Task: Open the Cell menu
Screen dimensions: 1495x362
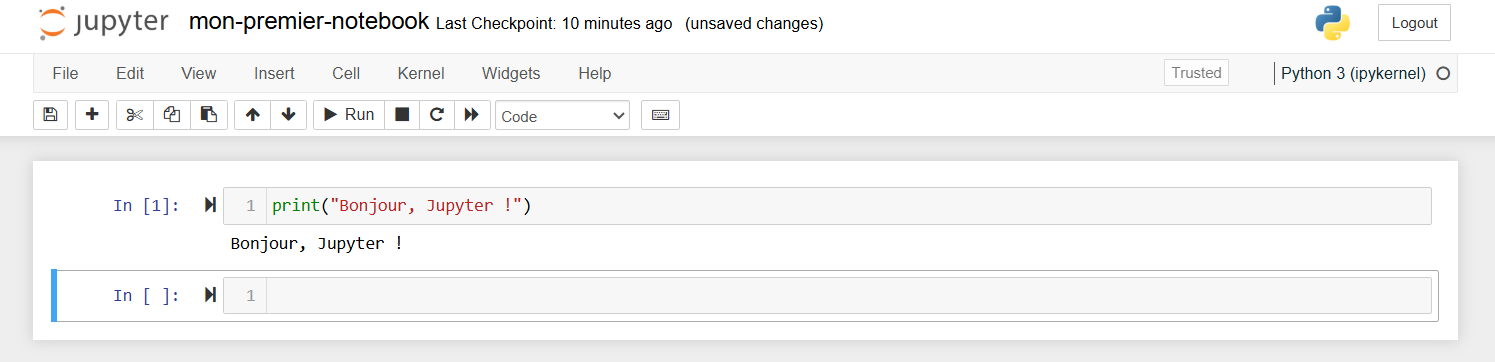Action: click(x=346, y=73)
